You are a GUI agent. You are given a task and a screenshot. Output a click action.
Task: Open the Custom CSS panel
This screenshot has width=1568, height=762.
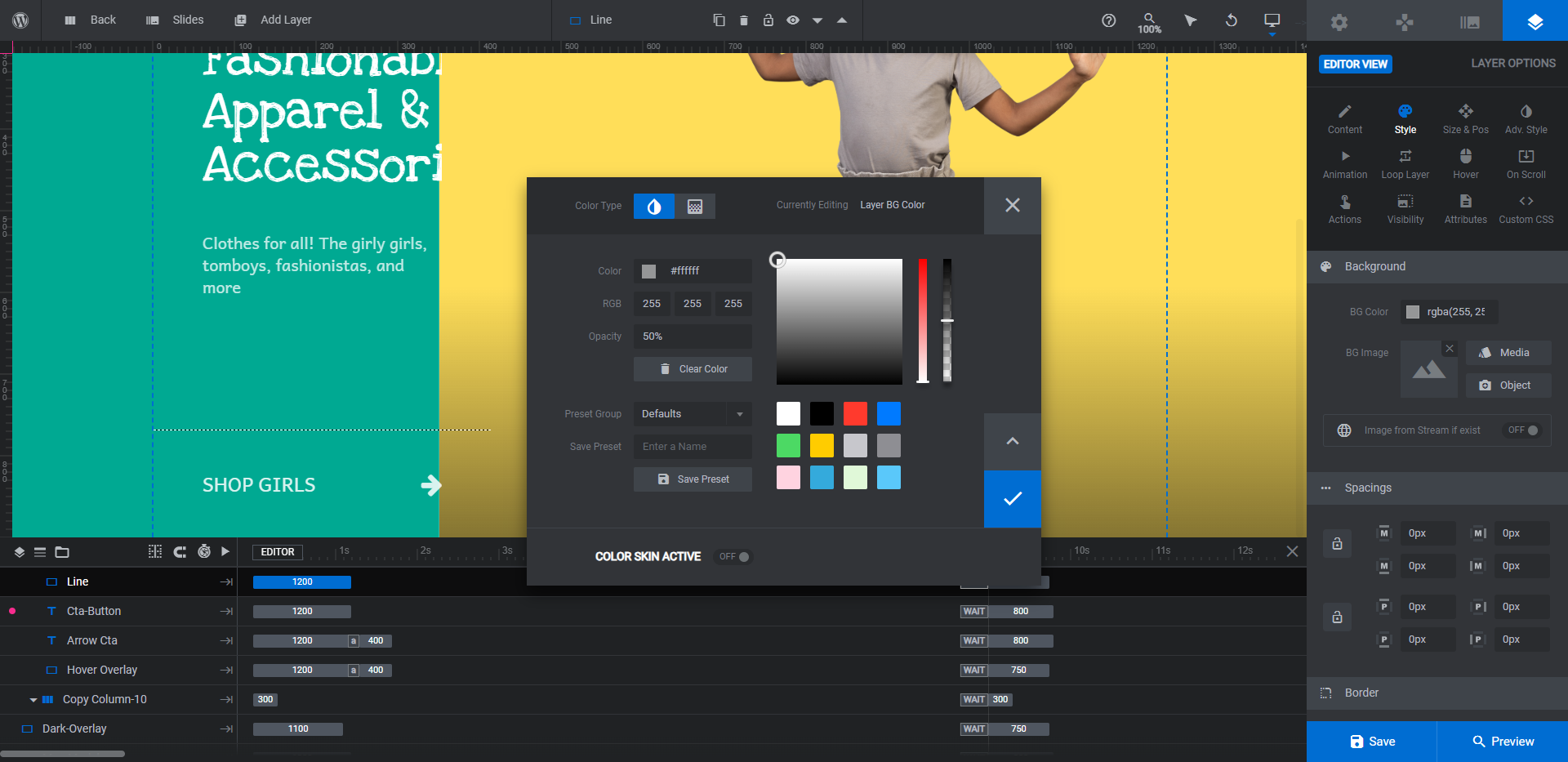point(1526,208)
